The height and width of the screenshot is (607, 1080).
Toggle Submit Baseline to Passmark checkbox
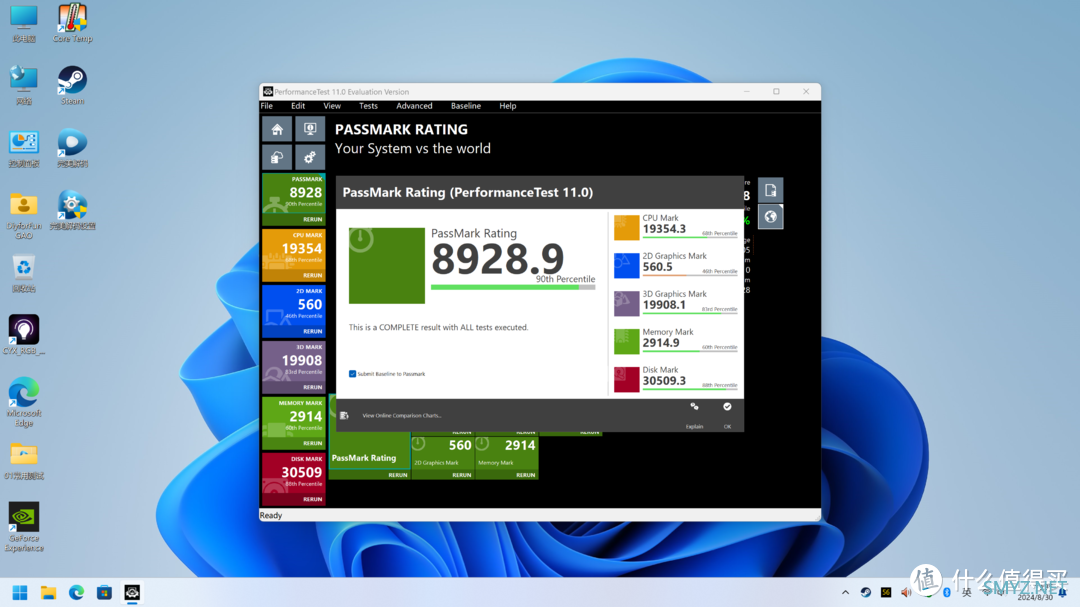tap(353, 373)
